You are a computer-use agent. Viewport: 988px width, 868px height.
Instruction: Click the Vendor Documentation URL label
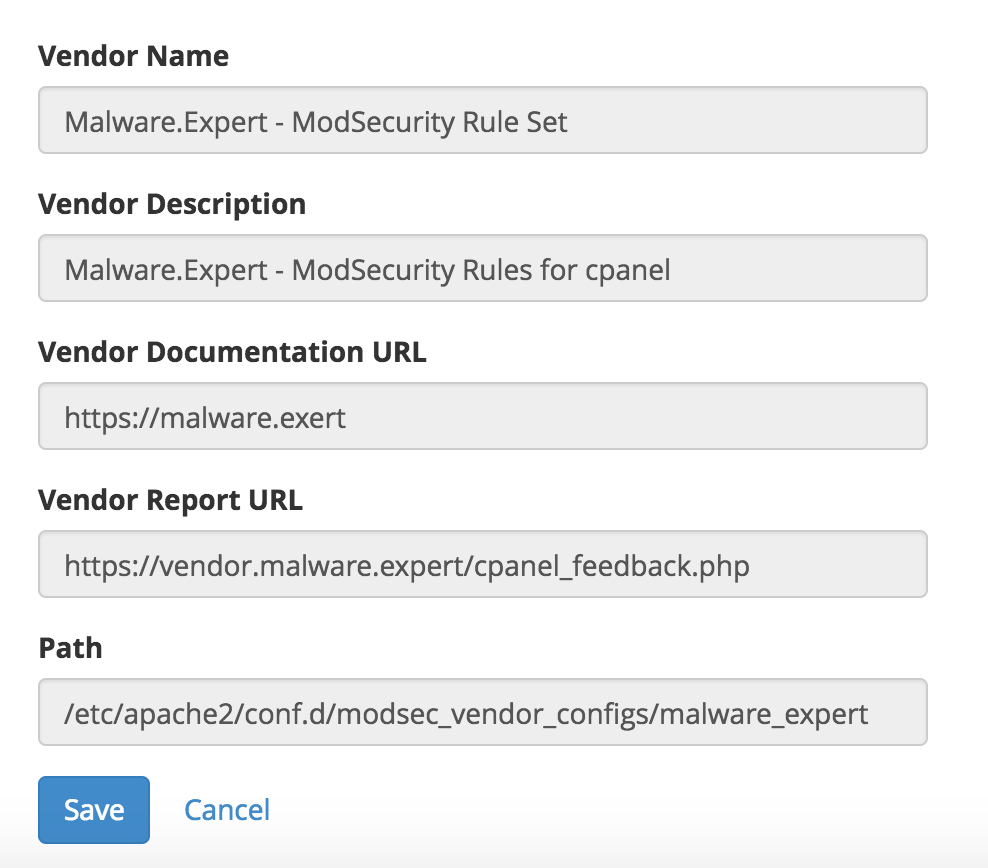(233, 352)
